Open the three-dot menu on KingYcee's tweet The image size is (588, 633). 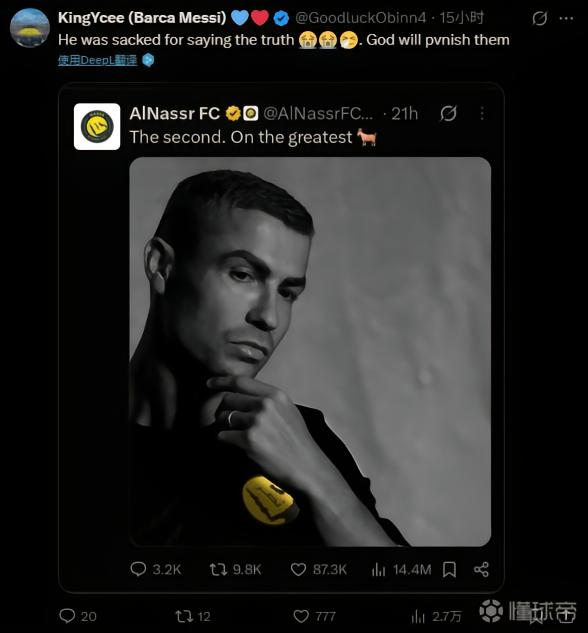point(567,18)
